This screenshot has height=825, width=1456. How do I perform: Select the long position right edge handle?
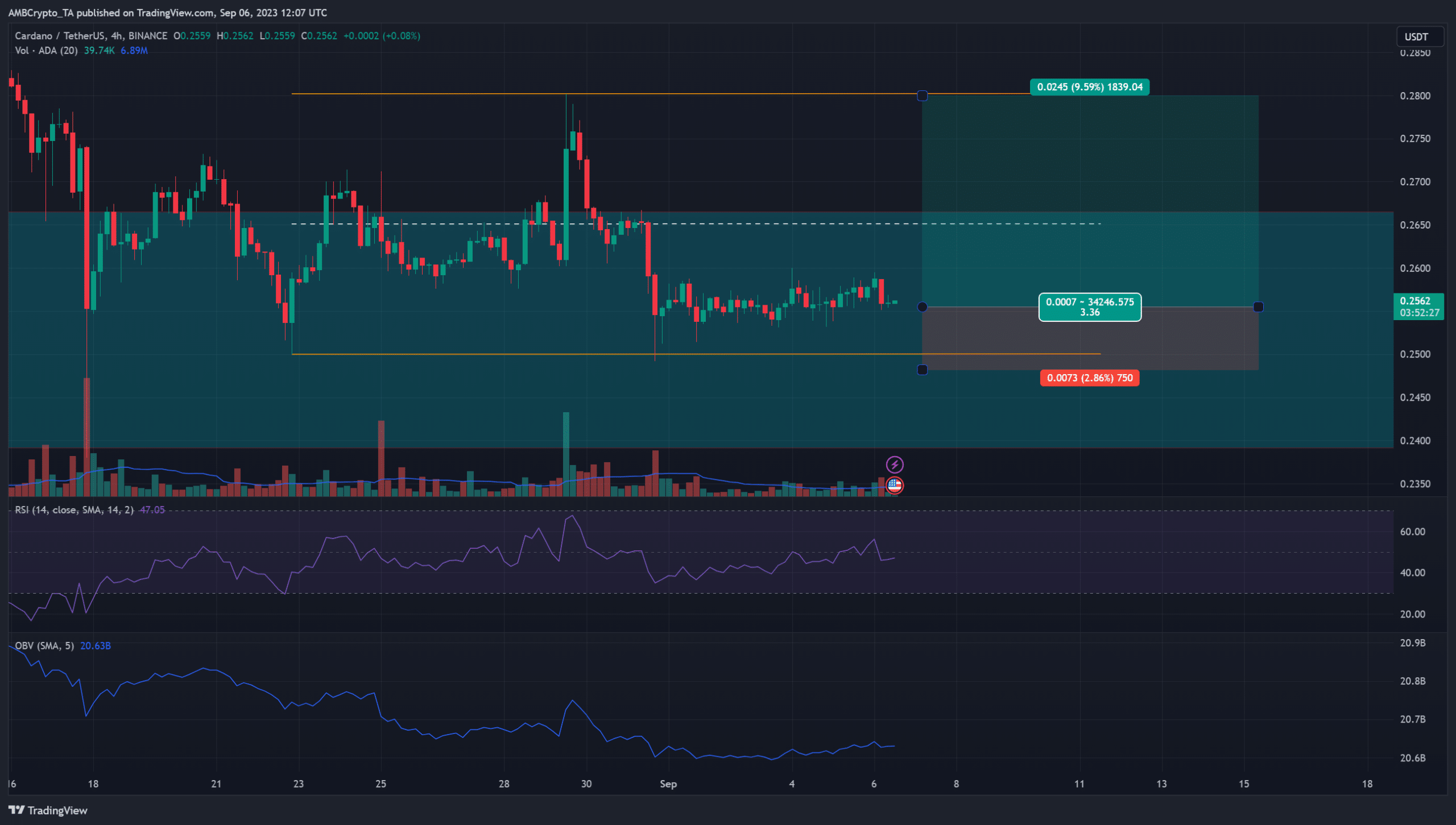point(1259,307)
